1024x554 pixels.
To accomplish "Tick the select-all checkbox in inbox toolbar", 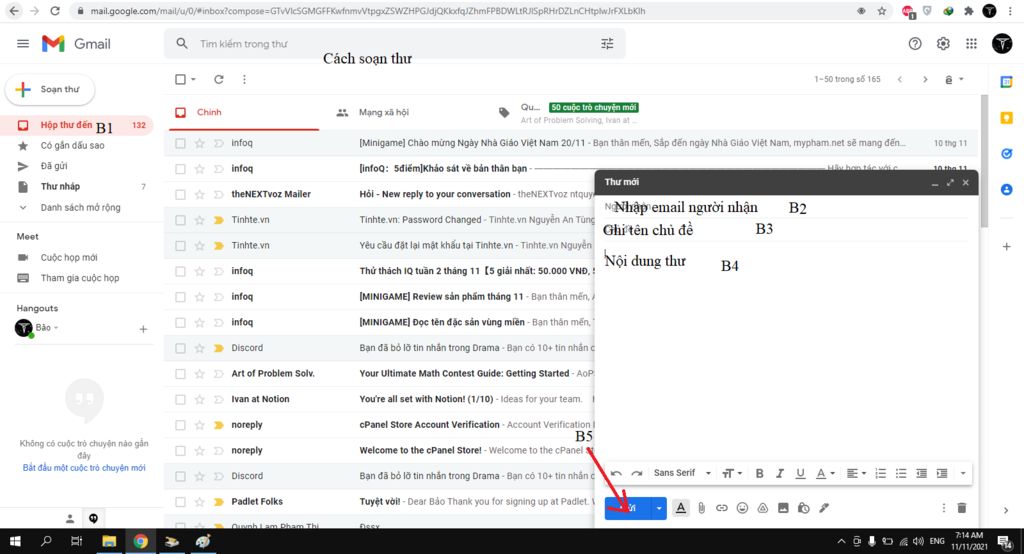I will [180, 79].
